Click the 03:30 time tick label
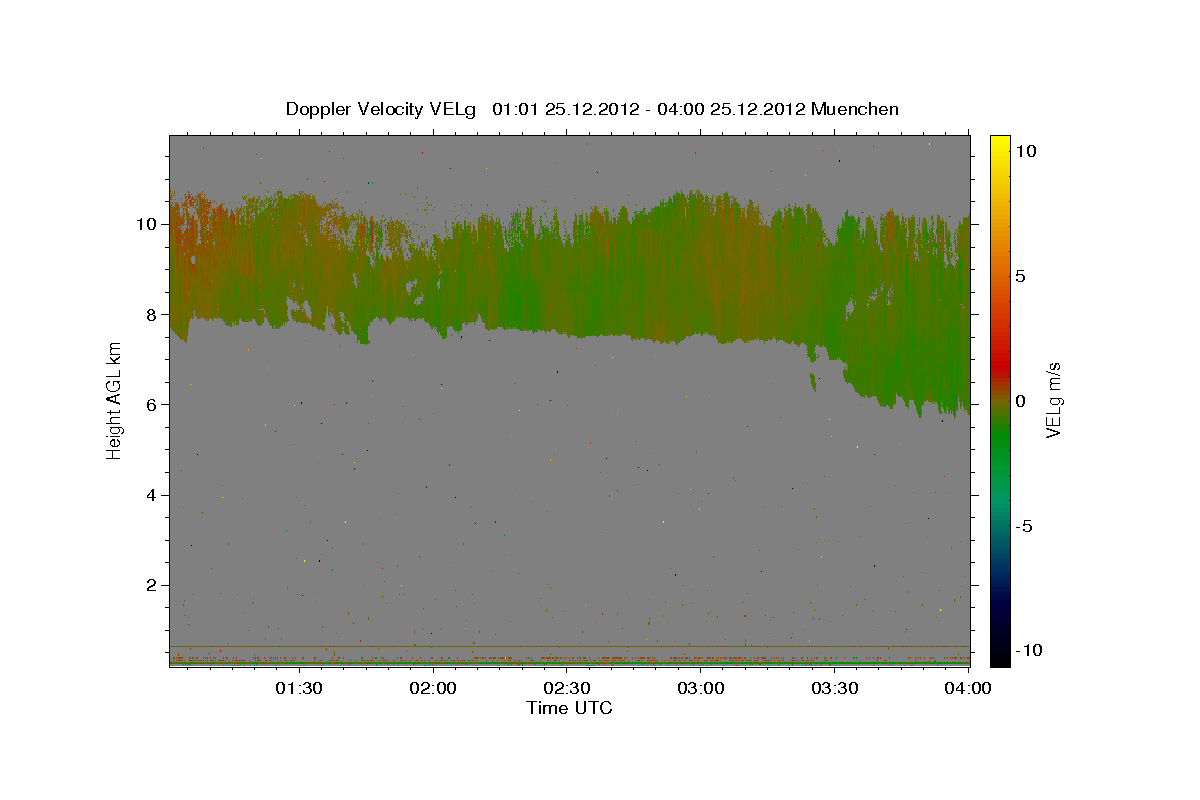This screenshot has height=800, width=1200. click(x=835, y=688)
